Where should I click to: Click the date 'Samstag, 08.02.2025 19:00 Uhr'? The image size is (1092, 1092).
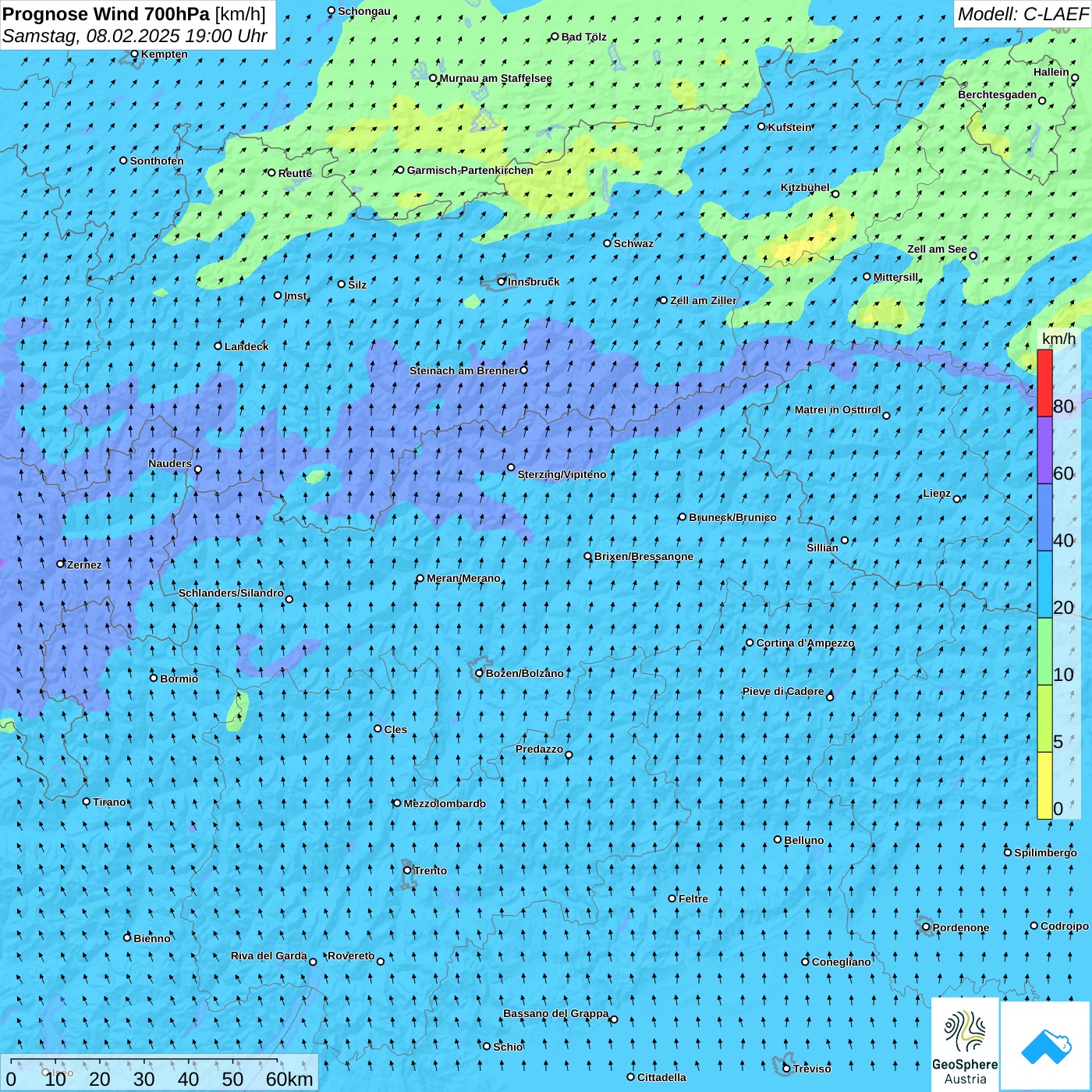[135, 36]
